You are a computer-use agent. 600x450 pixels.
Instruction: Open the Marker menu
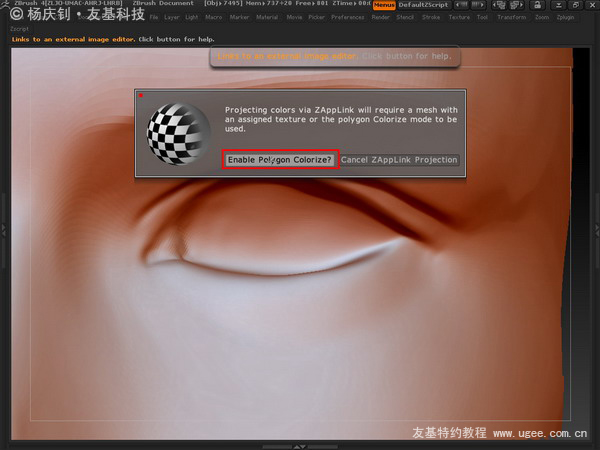239,17
